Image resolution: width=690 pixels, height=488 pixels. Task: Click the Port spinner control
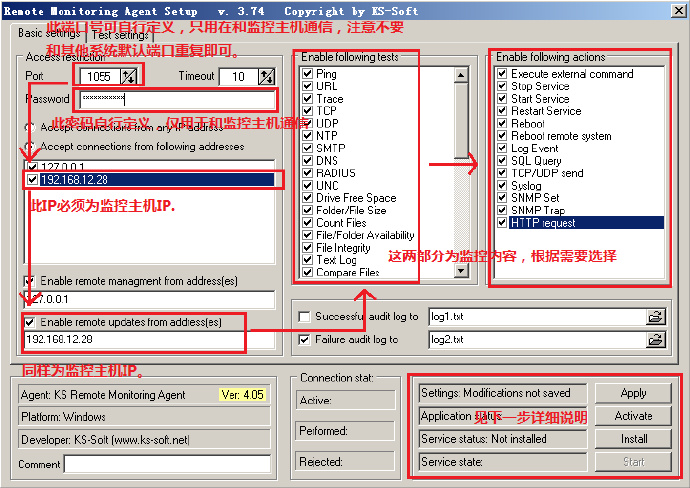coord(128,76)
